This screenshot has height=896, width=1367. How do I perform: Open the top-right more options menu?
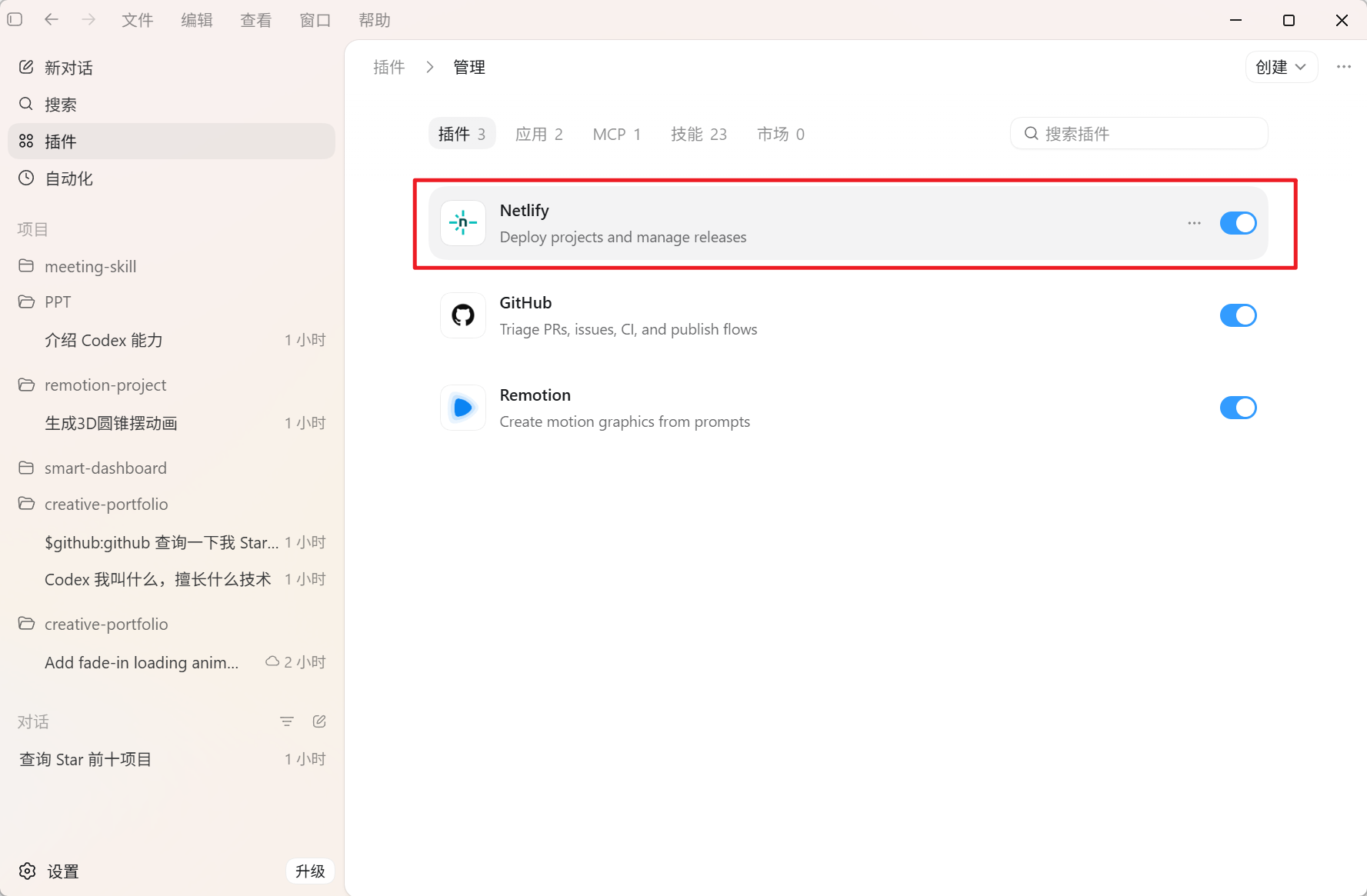click(x=1344, y=67)
